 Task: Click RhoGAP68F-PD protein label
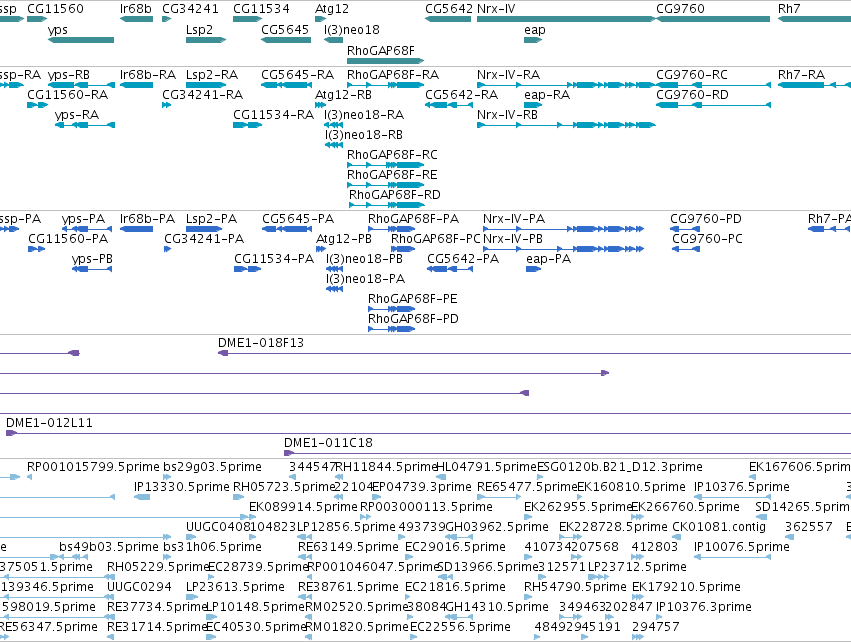point(413,319)
